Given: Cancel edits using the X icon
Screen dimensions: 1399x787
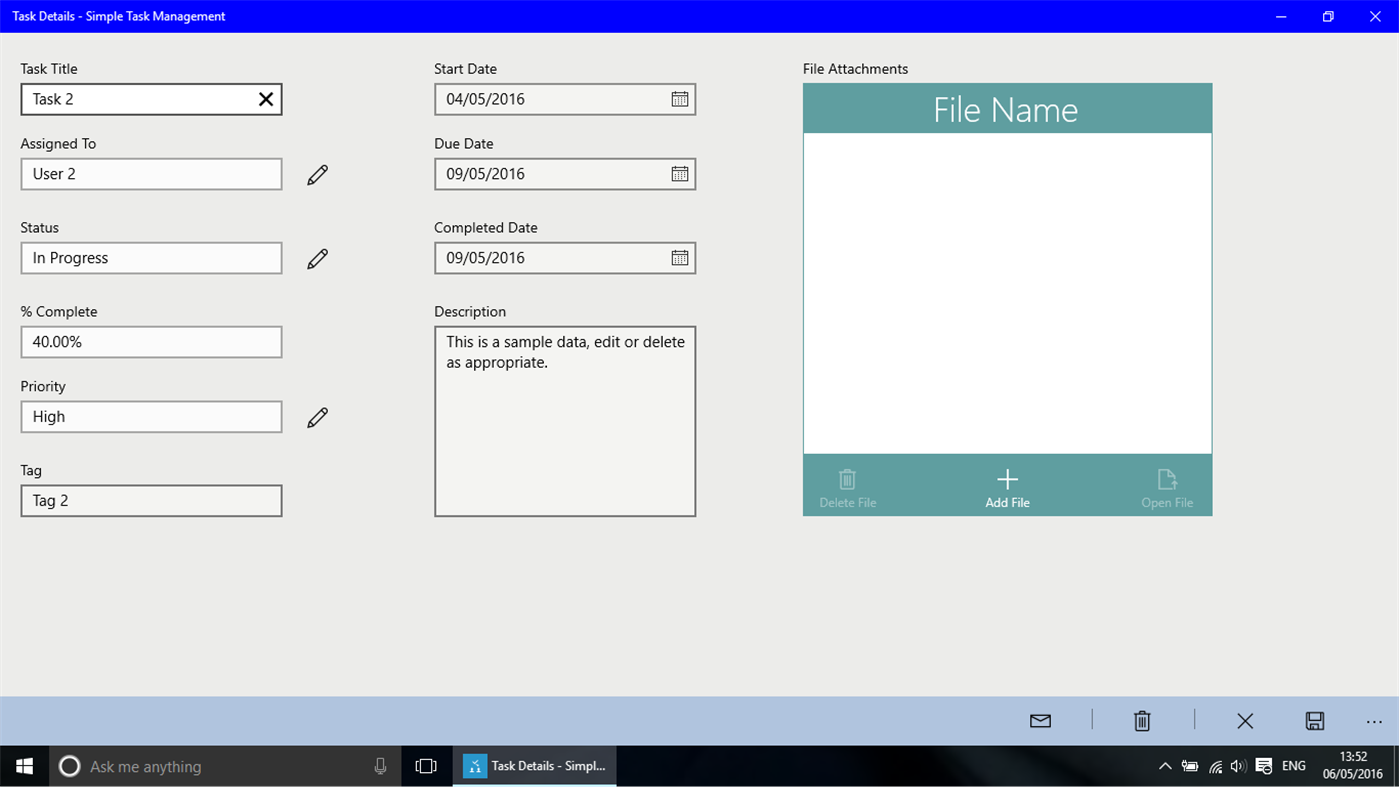Looking at the screenshot, I should click(1245, 720).
